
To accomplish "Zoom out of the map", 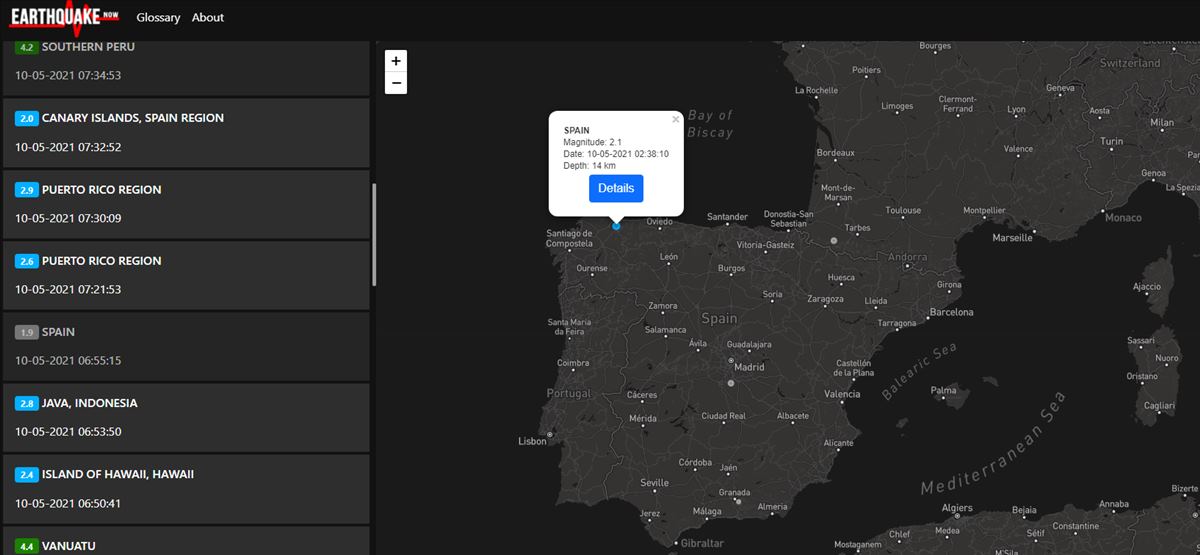I will click(x=397, y=83).
